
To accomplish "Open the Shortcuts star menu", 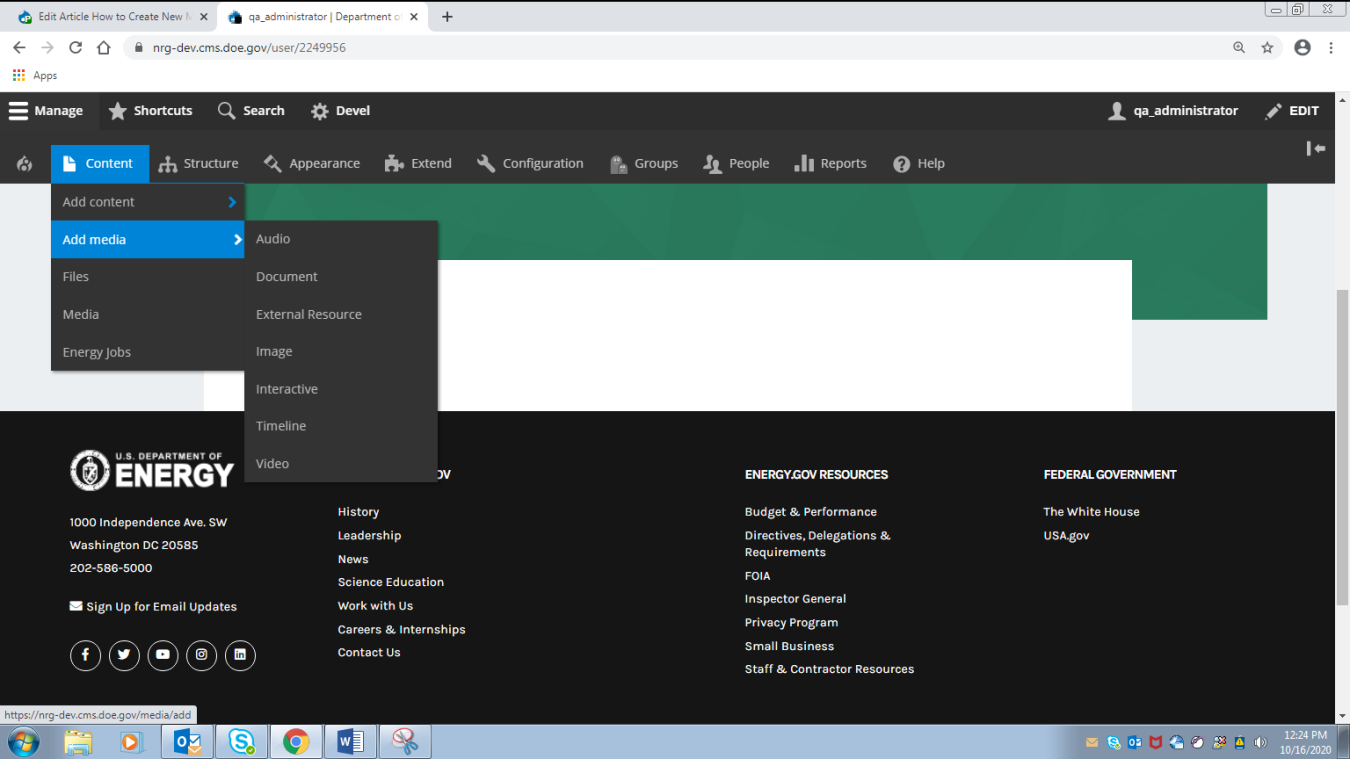I will 150,111.
